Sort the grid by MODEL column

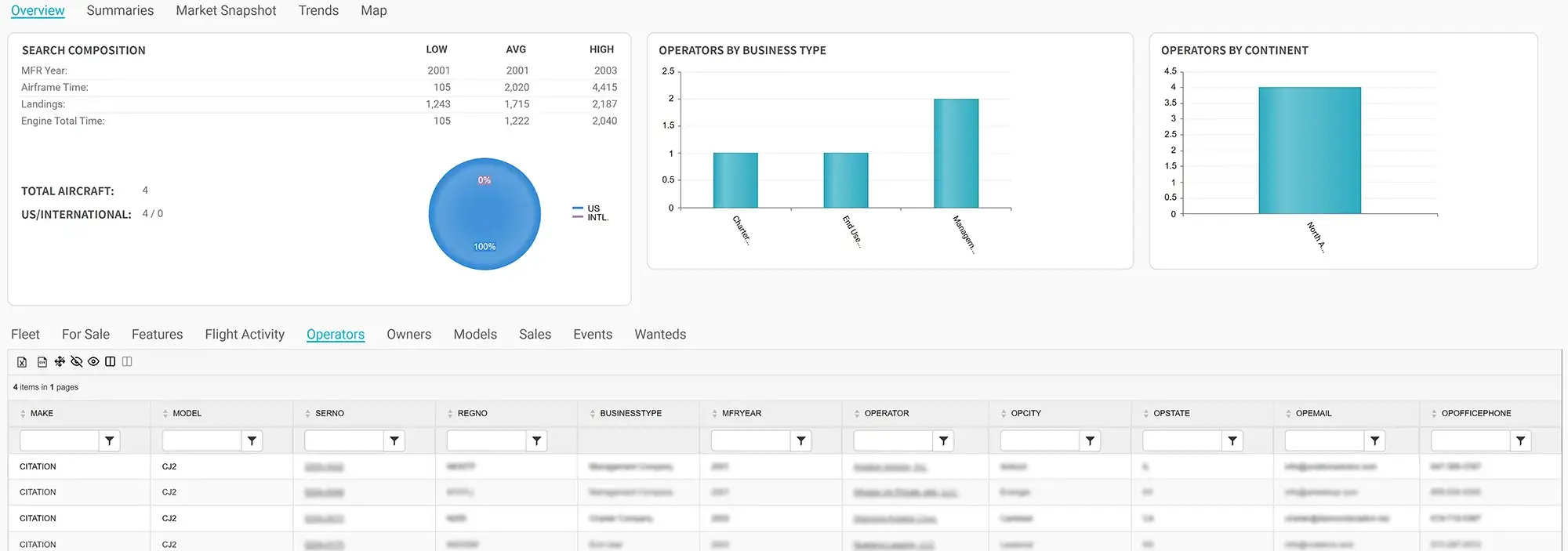click(187, 413)
